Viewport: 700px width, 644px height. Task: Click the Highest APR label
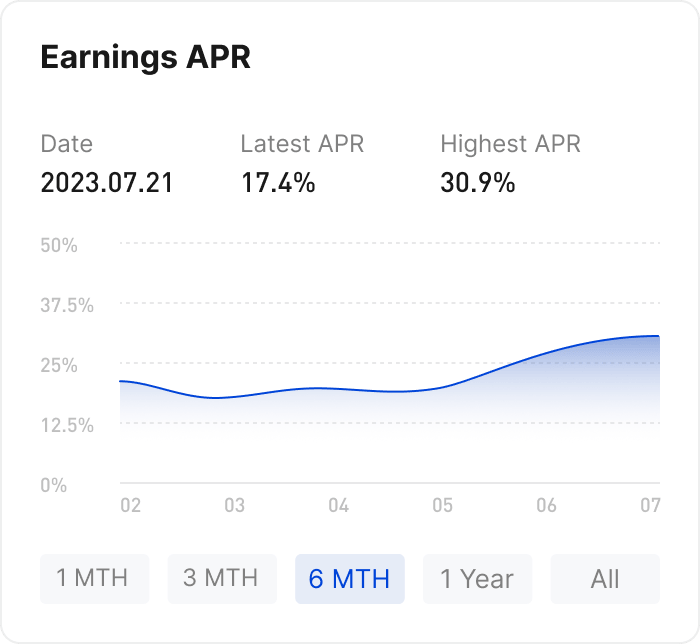pos(510,144)
